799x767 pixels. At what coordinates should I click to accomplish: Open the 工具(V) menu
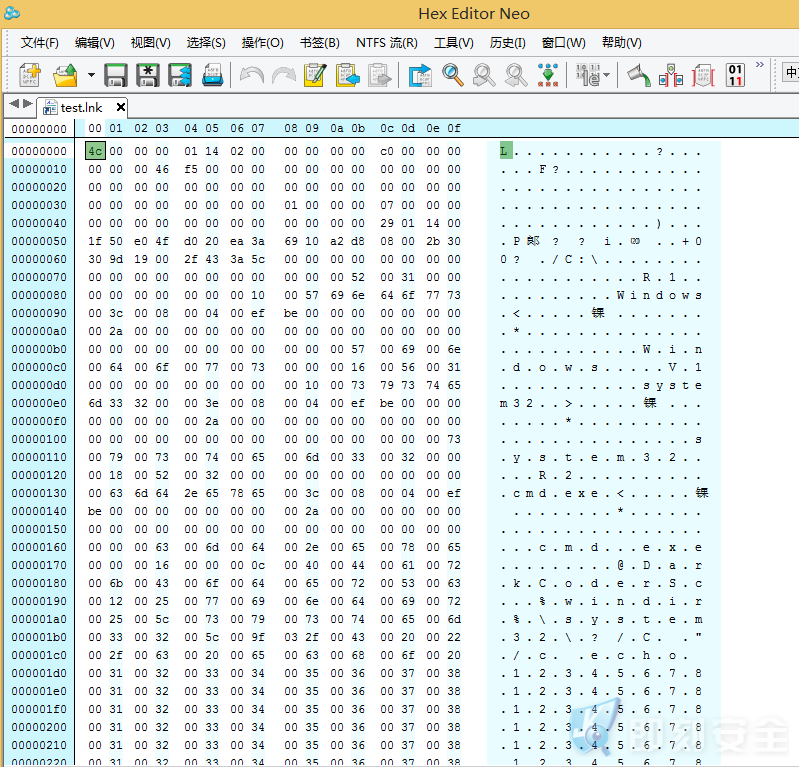pos(454,43)
